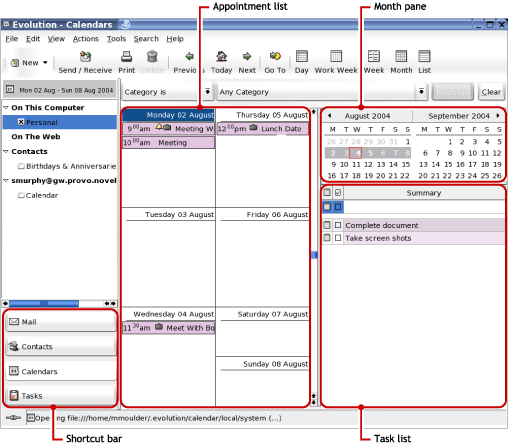
Task: Click the New item icon button
Action: 15,63
